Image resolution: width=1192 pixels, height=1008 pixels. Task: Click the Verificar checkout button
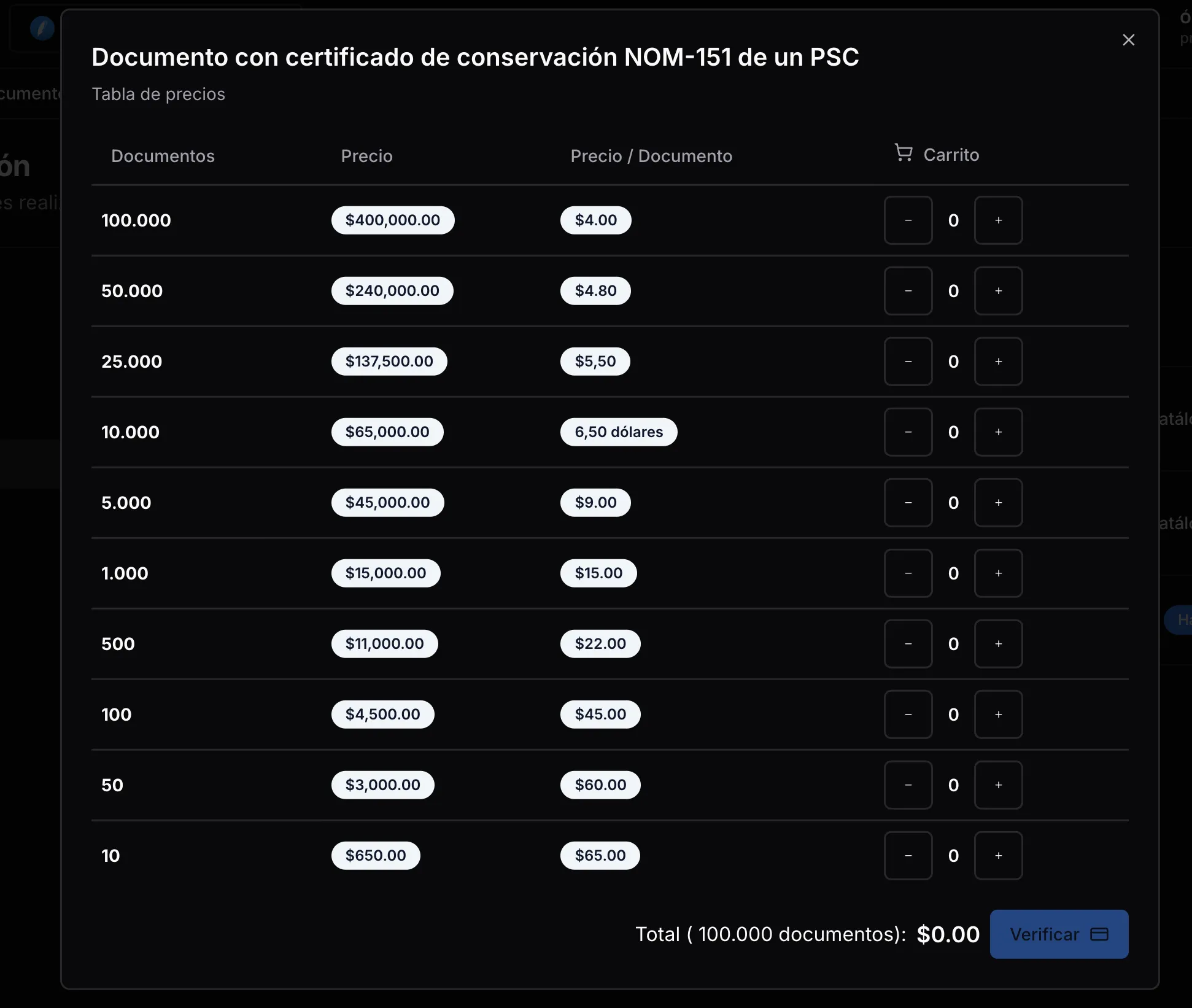[1058, 934]
